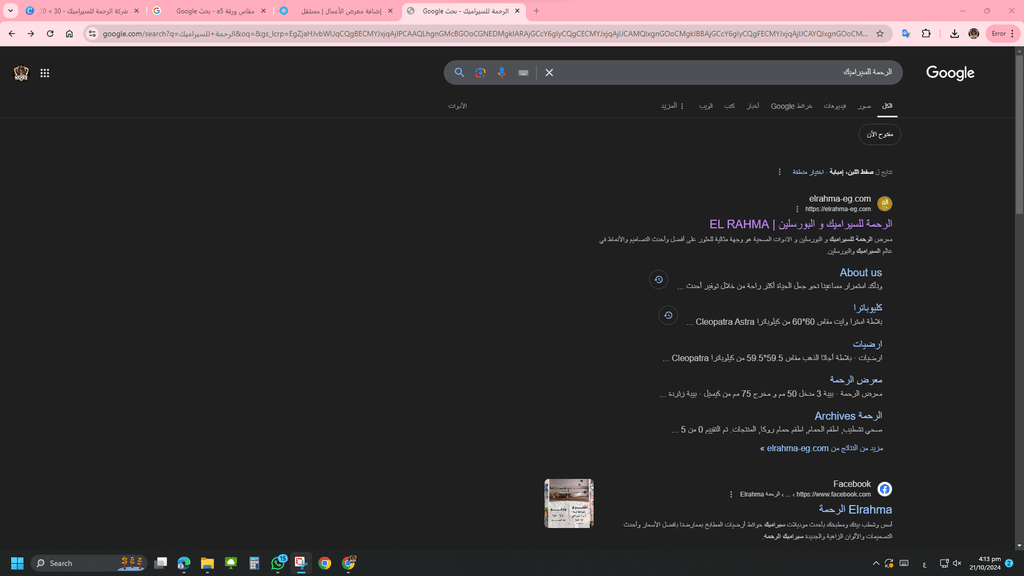The image size is (1024, 576).
Task: Open more options for Facebook result
Action: click(731, 494)
